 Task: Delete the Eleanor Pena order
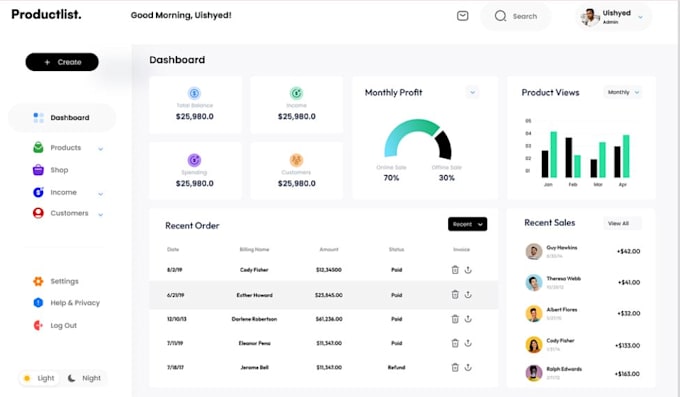coord(455,343)
